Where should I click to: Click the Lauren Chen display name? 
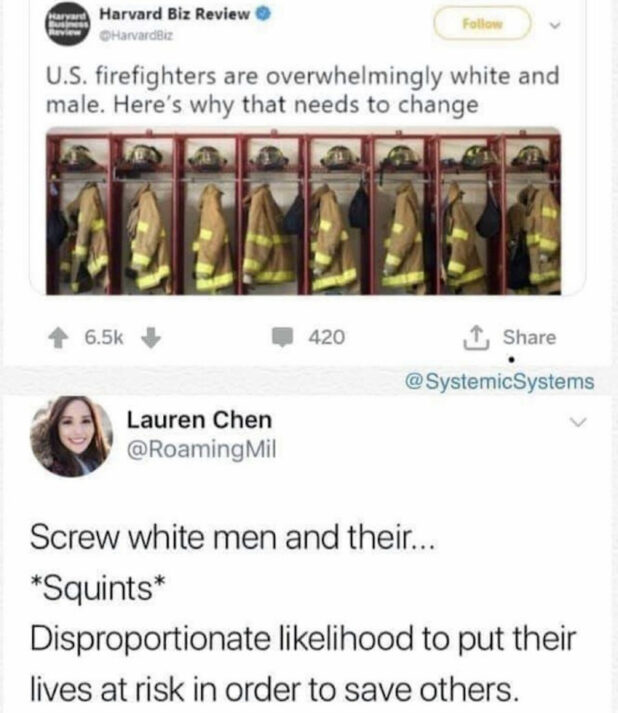(199, 419)
